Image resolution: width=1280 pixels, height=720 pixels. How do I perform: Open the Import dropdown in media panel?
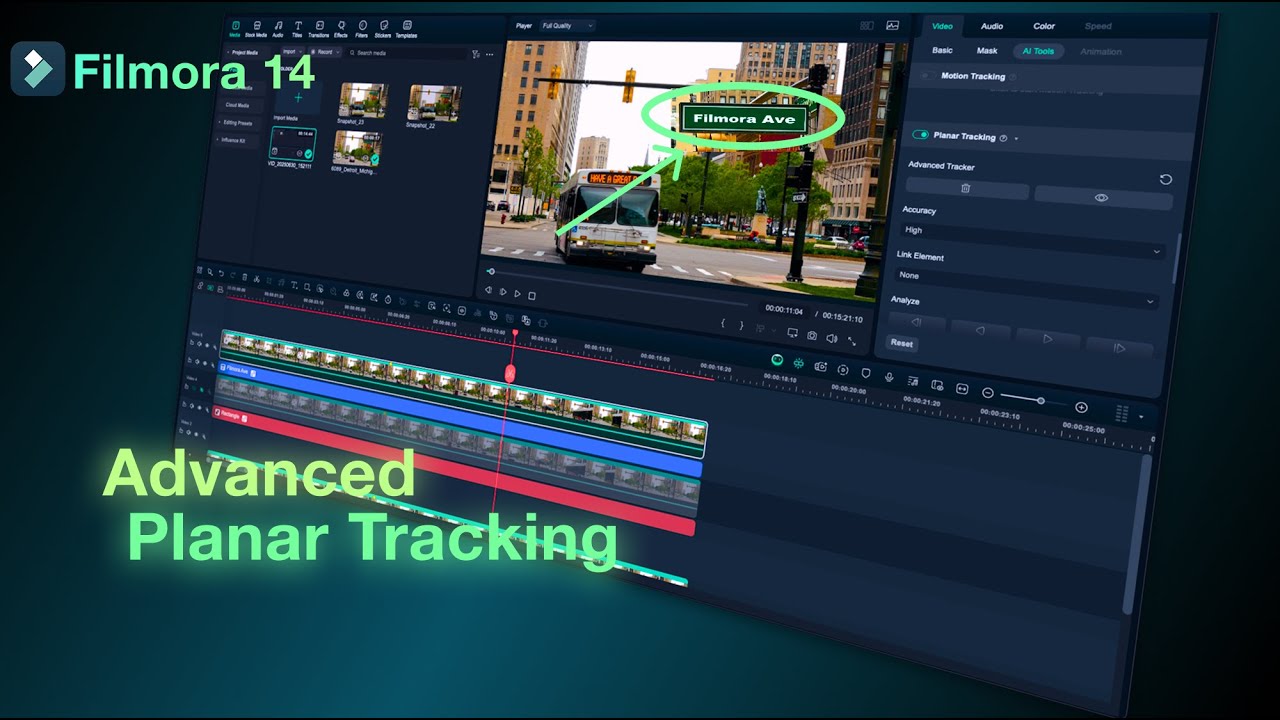coord(292,51)
